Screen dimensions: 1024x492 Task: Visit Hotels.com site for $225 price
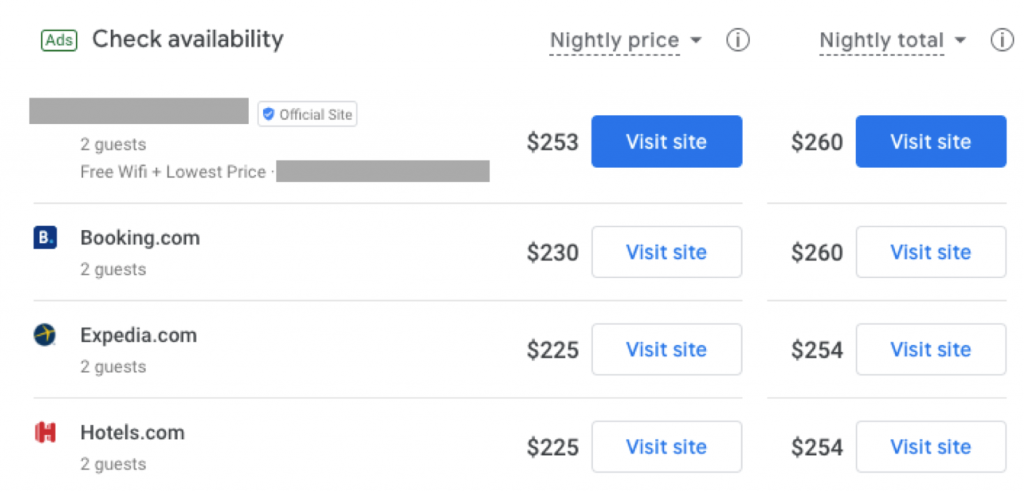667,447
